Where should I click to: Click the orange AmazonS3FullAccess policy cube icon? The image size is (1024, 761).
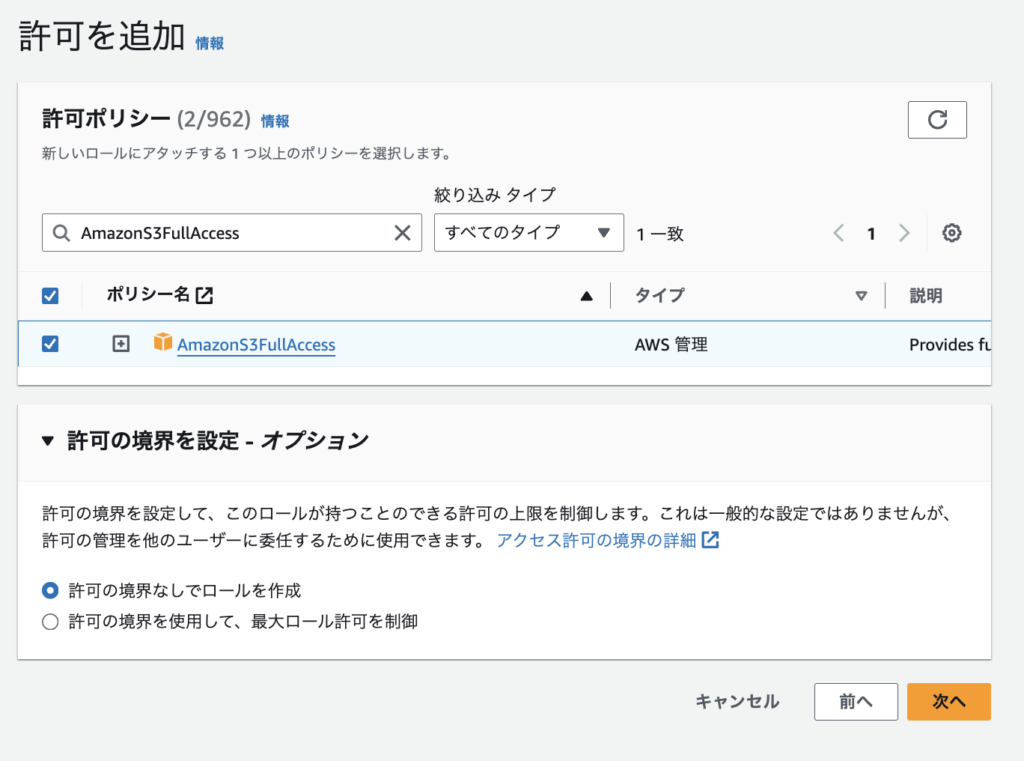pyautogui.click(x=163, y=343)
